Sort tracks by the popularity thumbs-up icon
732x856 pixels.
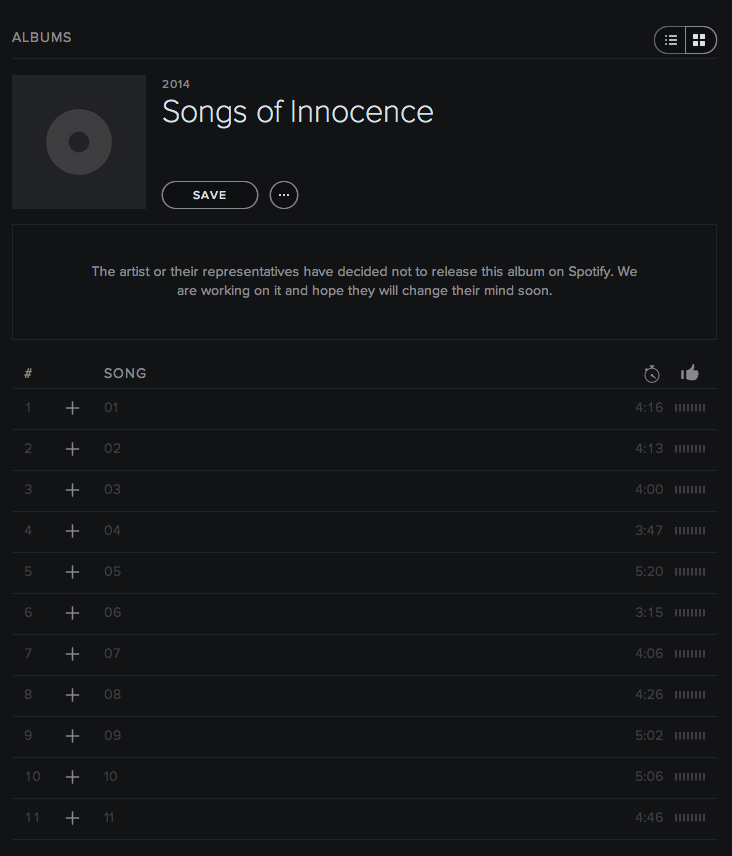point(690,373)
